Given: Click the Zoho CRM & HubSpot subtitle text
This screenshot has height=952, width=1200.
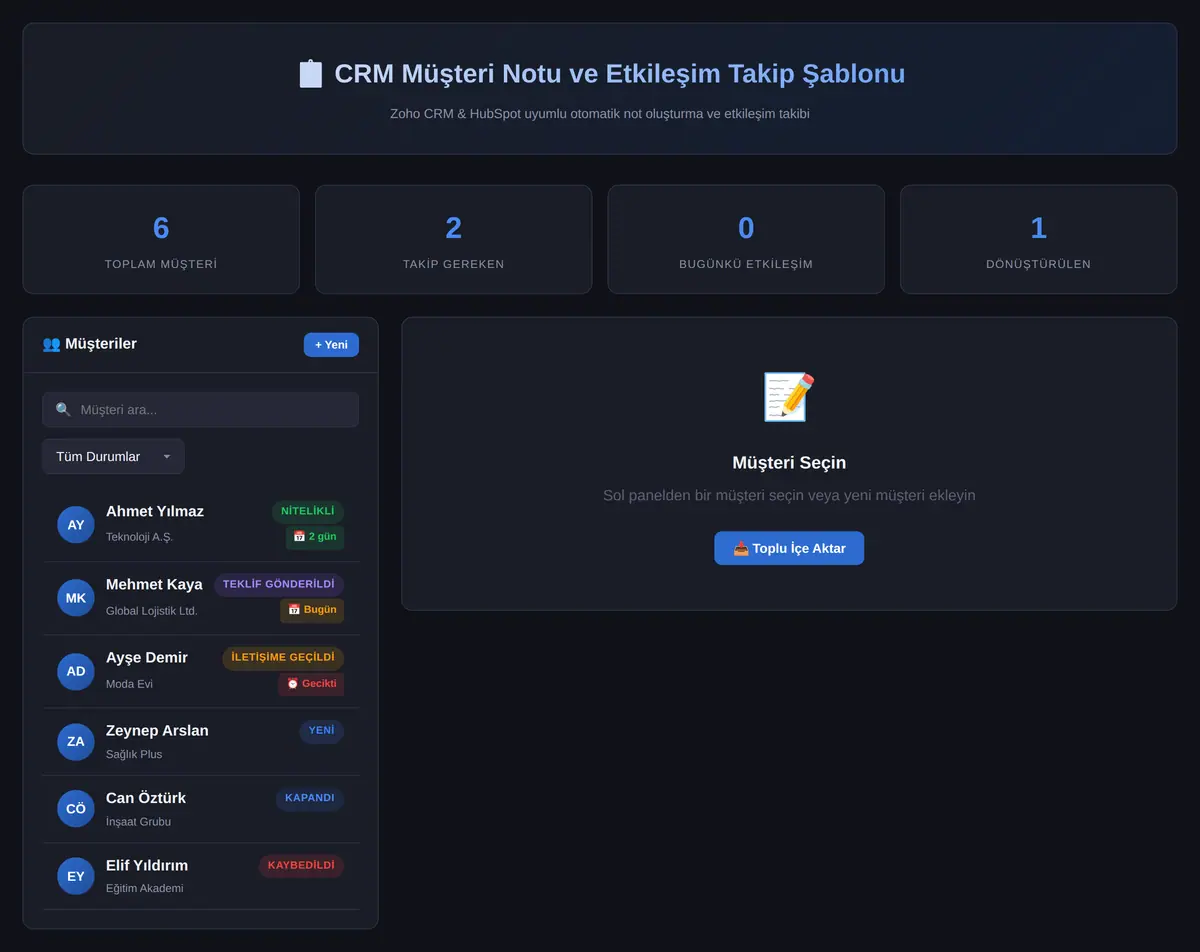Looking at the screenshot, I should point(600,114).
